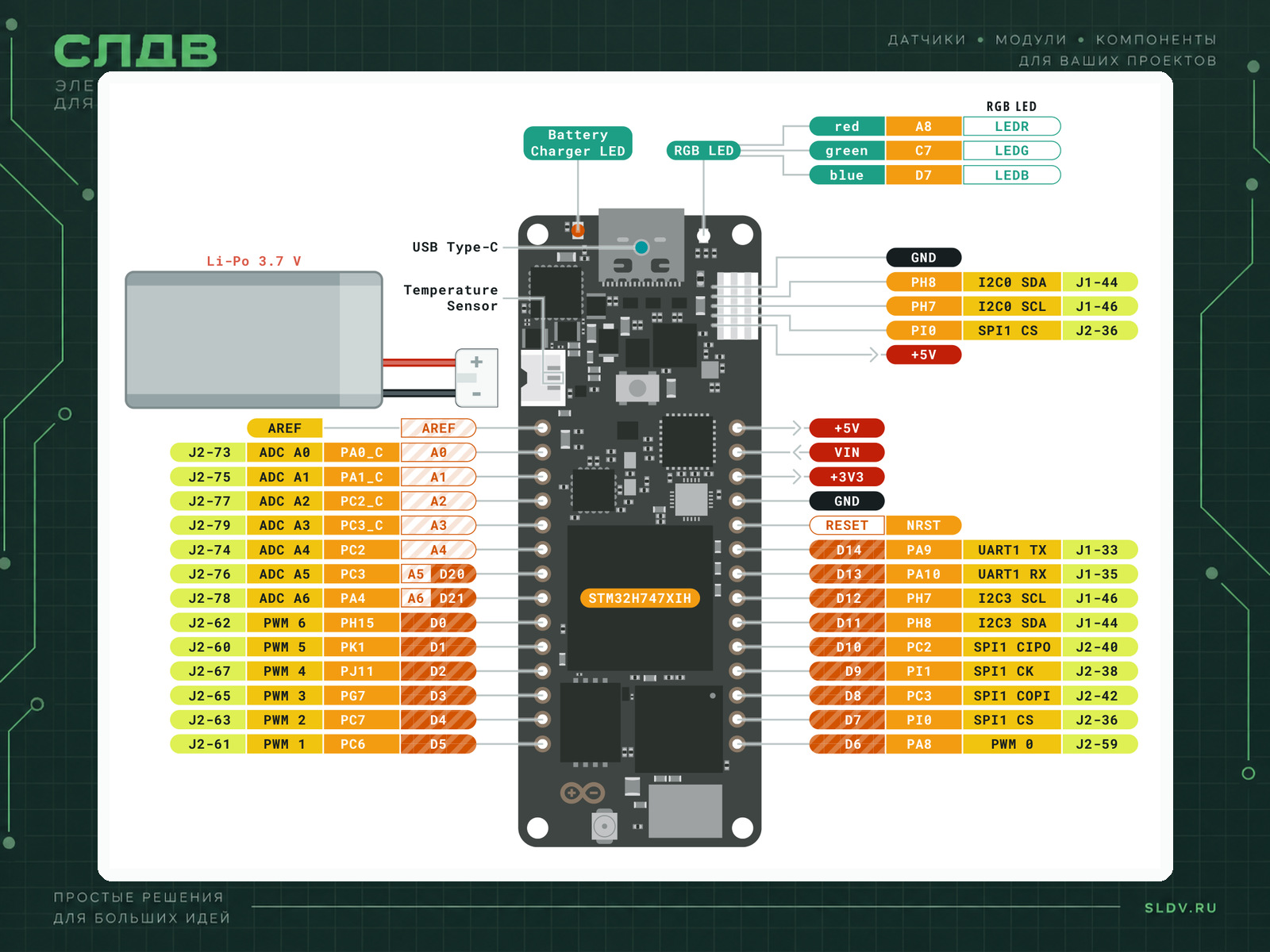1270x952 pixels.
Task: Click the round antenna connector on the board
Action: click(x=605, y=826)
